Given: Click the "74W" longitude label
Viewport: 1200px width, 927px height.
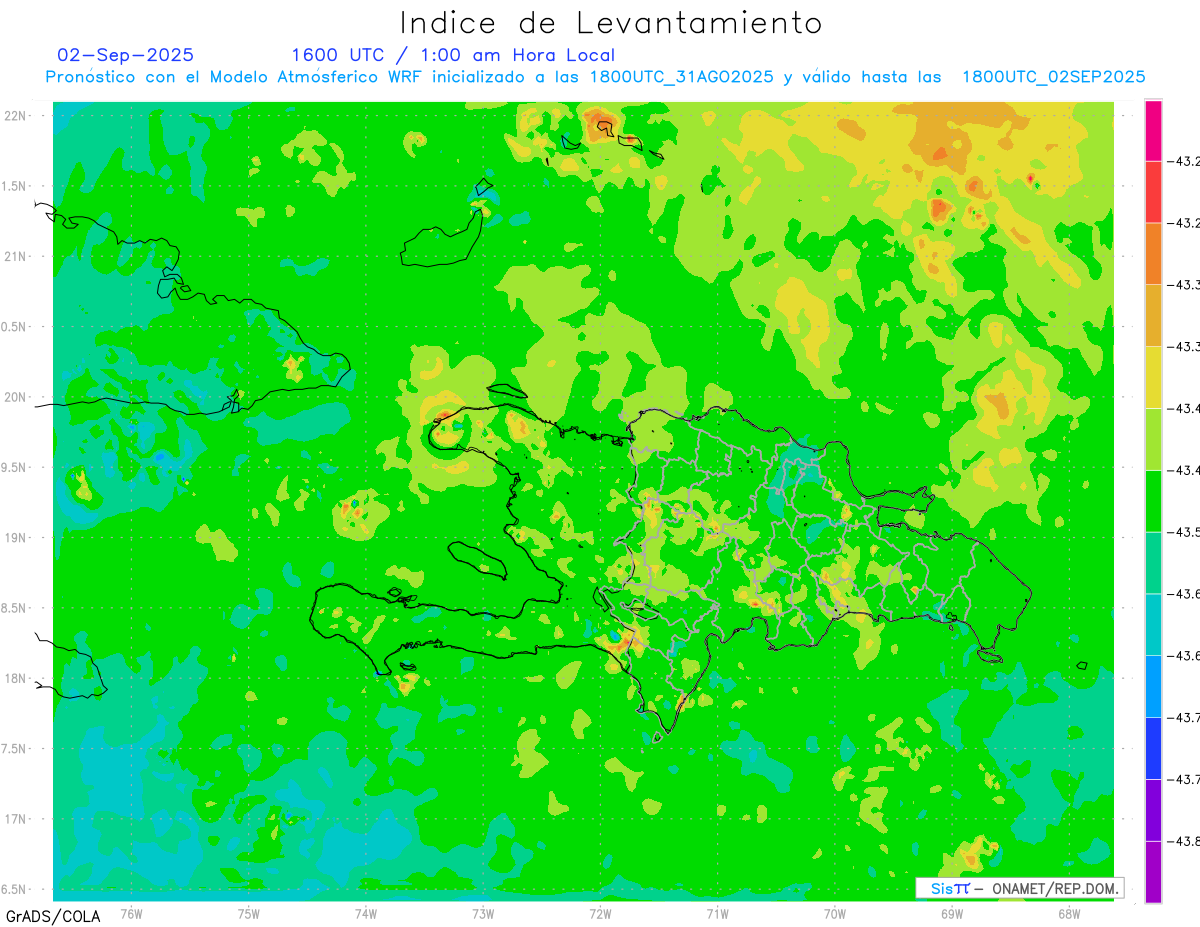Looking at the screenshot, I should [366, 913].
